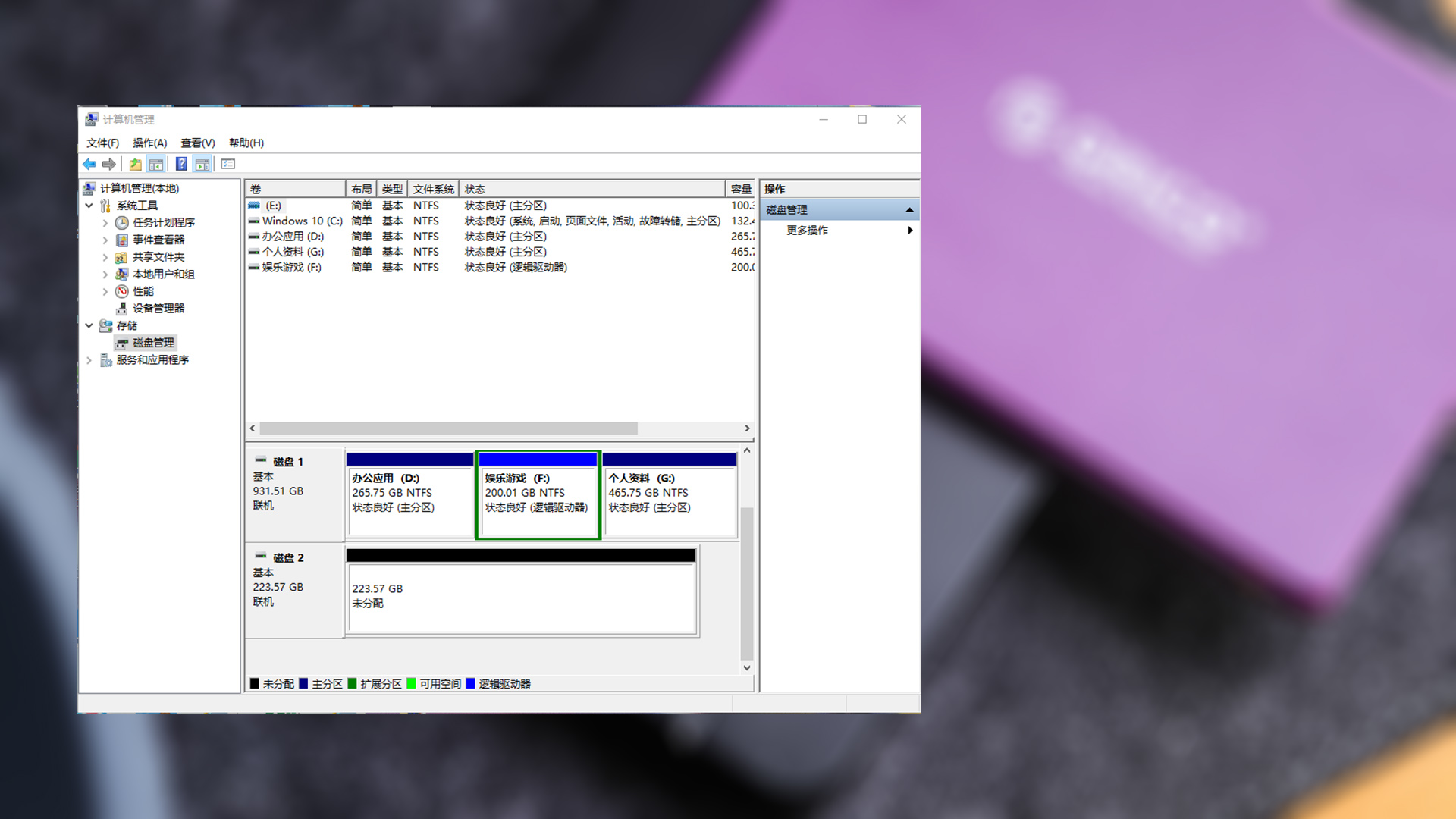Select 磁盘管理 disk management tree item
Screen dimensions: 1456x819
153,343
